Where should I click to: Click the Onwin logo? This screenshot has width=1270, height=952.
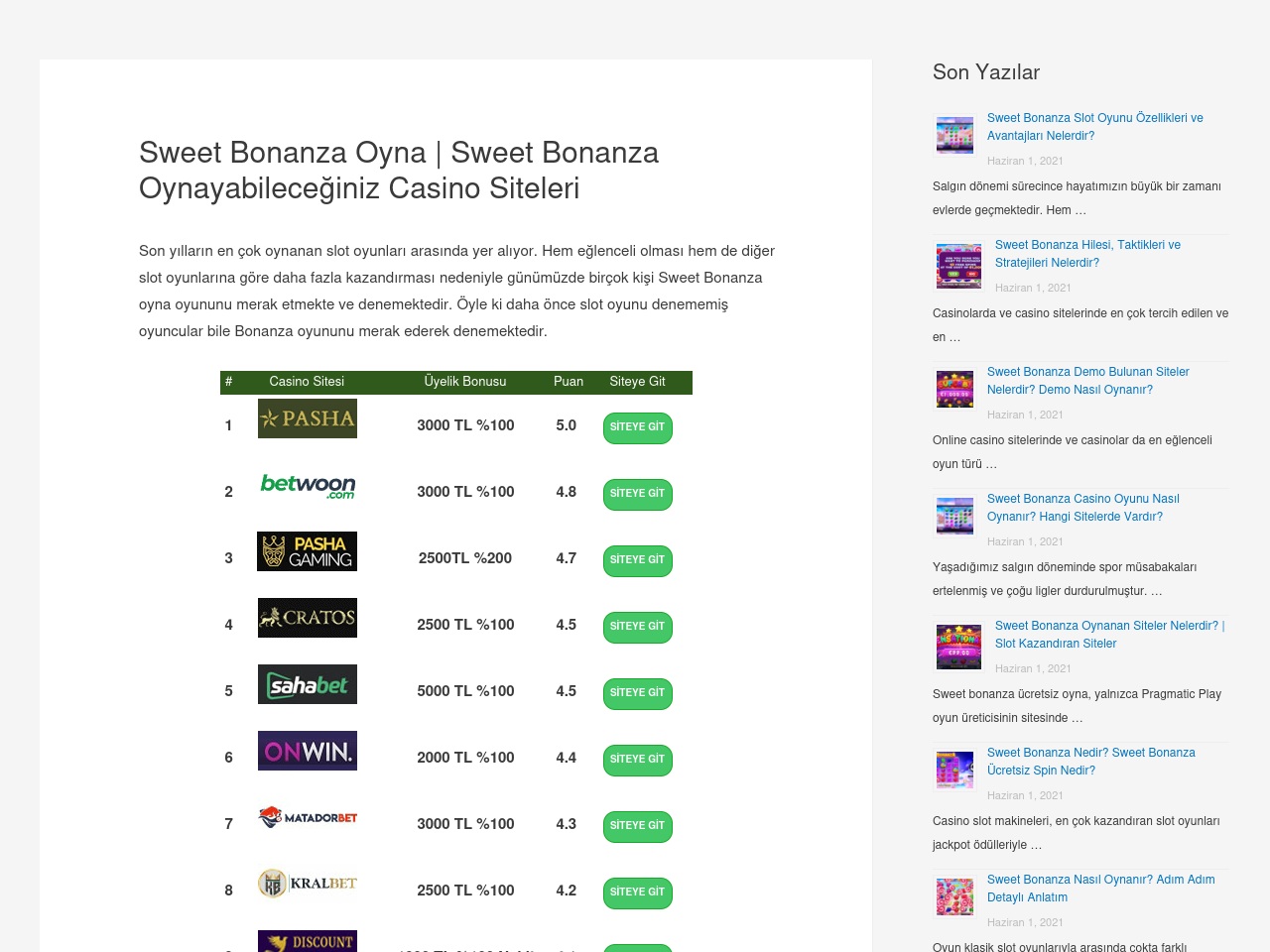[308, 751]
